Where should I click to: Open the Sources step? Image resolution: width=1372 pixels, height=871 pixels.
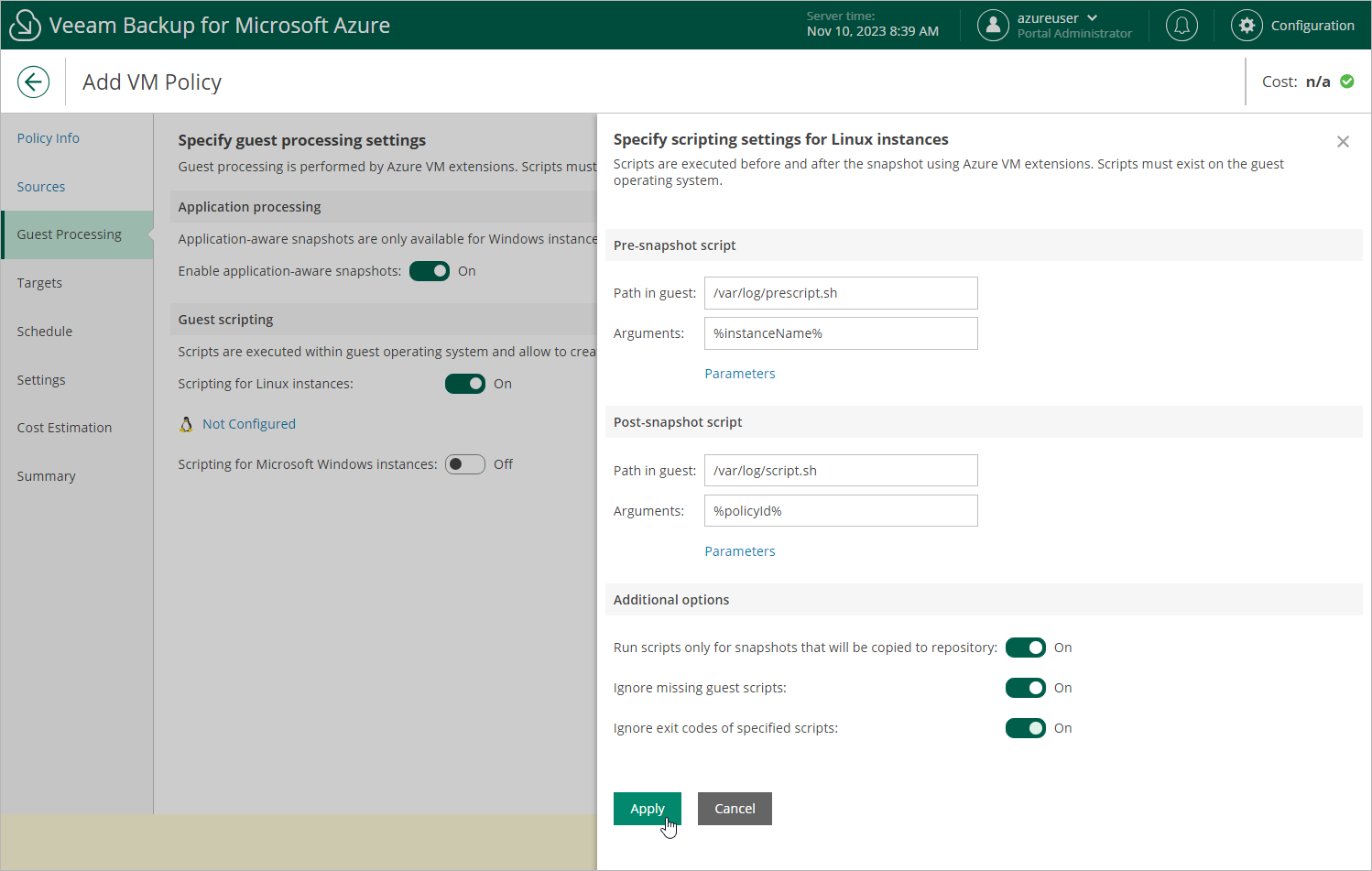pos(41,187)
